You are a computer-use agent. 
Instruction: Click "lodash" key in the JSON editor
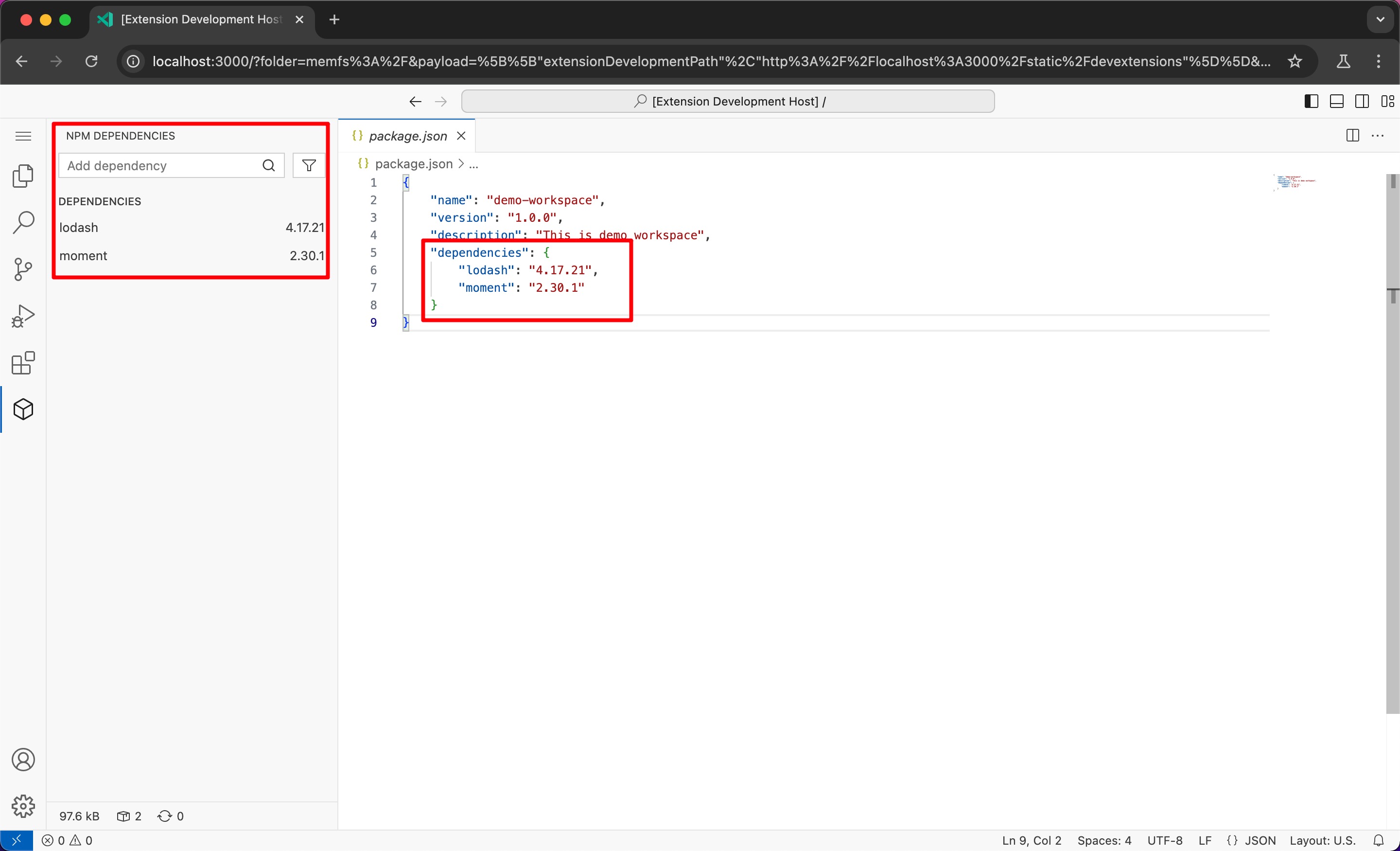(487, 270)
